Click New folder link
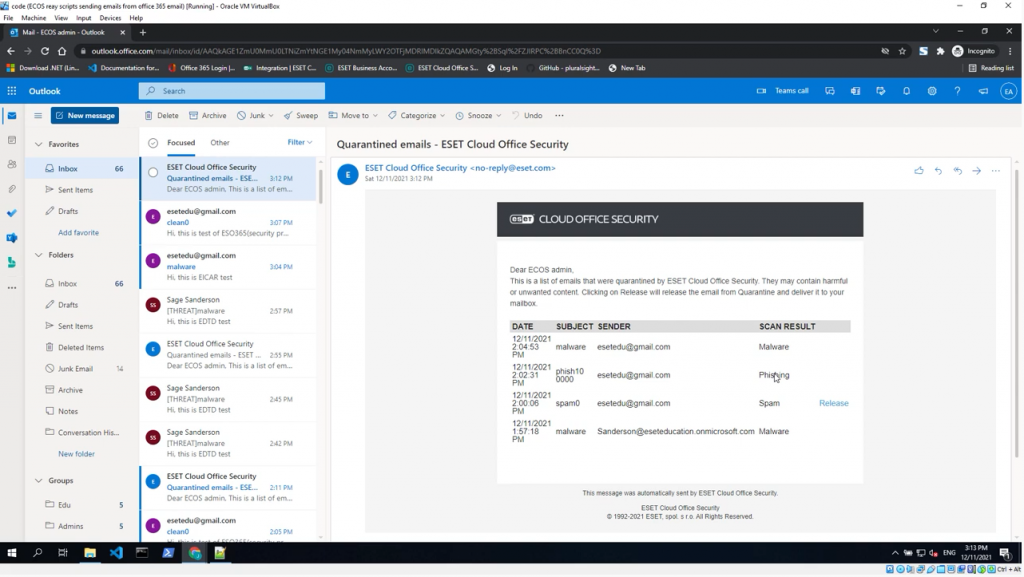 [76, 454]
